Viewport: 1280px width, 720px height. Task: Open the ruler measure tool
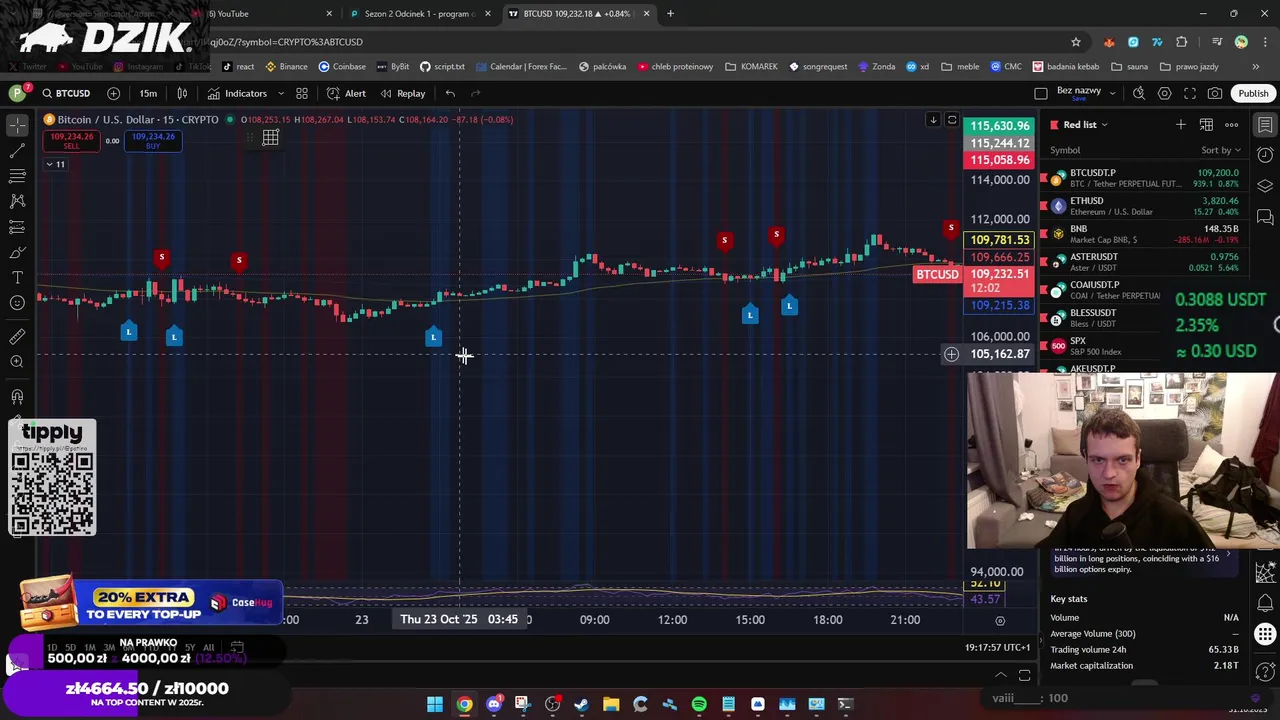17,336
